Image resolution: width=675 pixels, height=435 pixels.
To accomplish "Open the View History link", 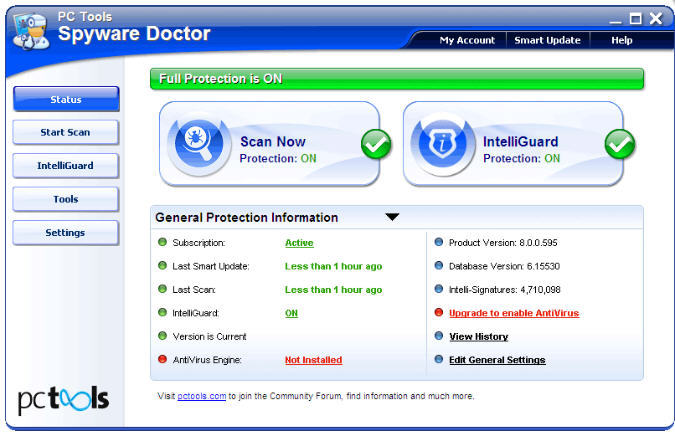I will (x=478, y=337).
